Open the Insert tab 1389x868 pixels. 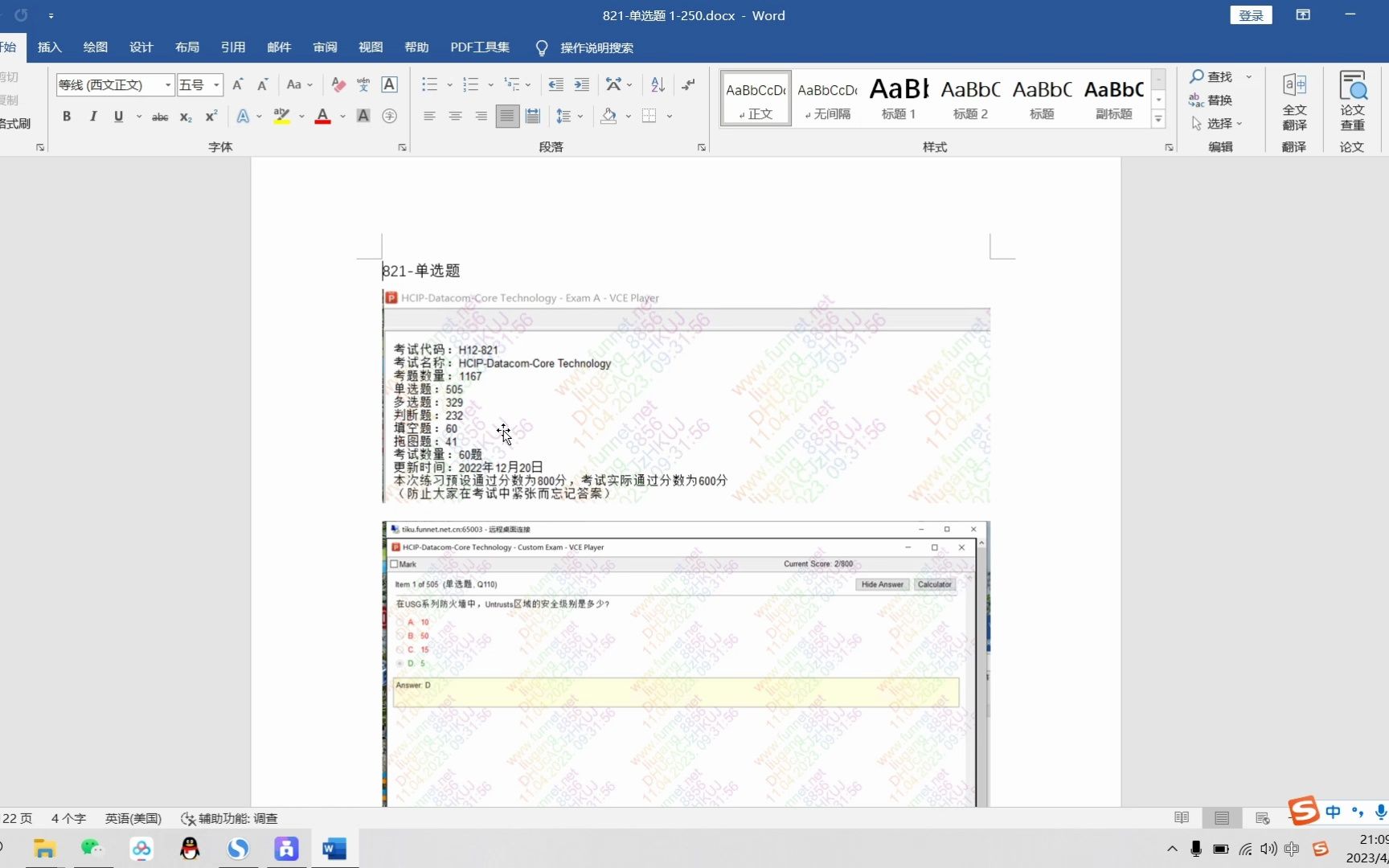pos(50,47)
